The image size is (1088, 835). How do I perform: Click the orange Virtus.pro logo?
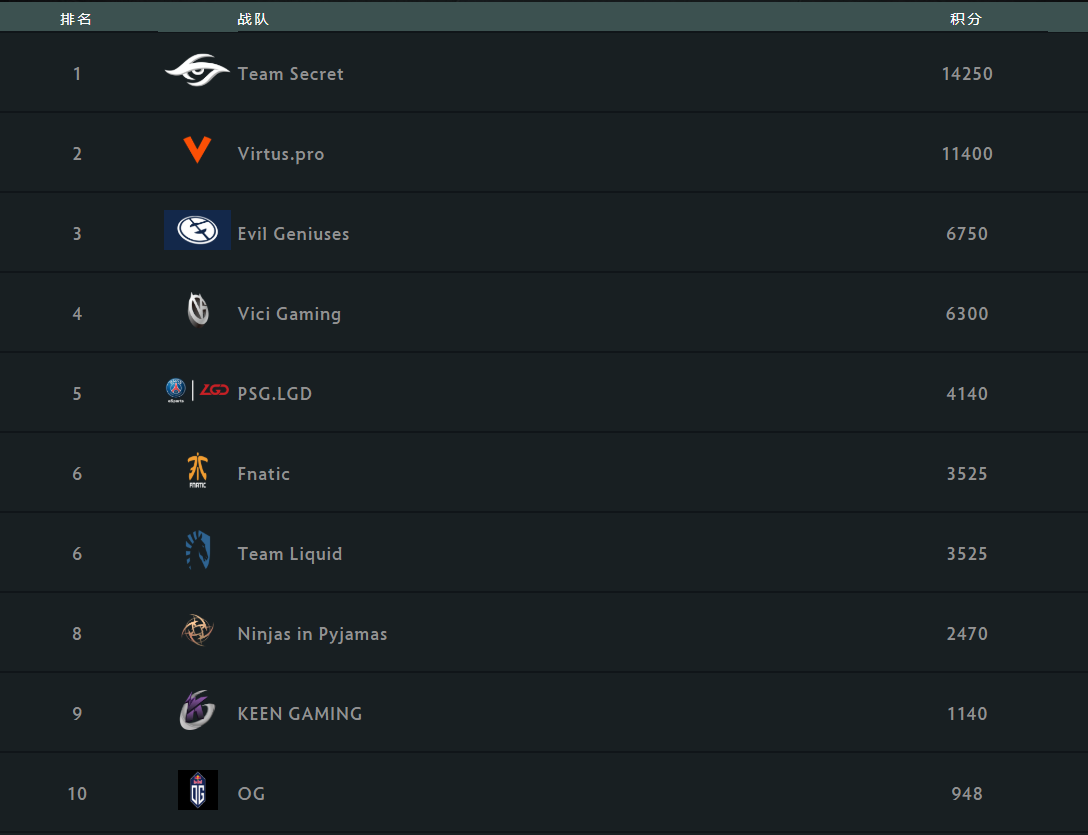click(x=197, y=150)
